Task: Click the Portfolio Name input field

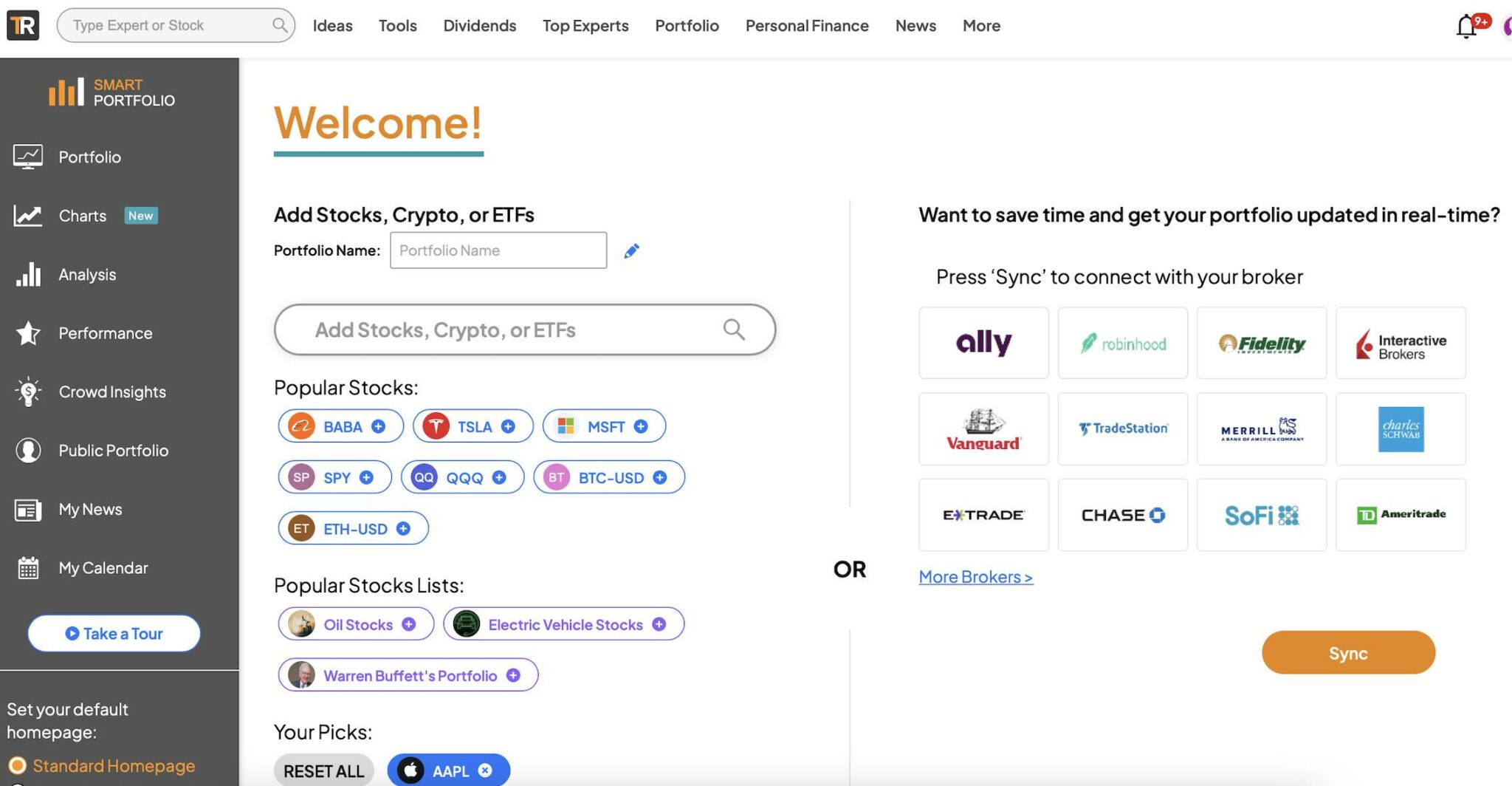Action: pos(498,250)
